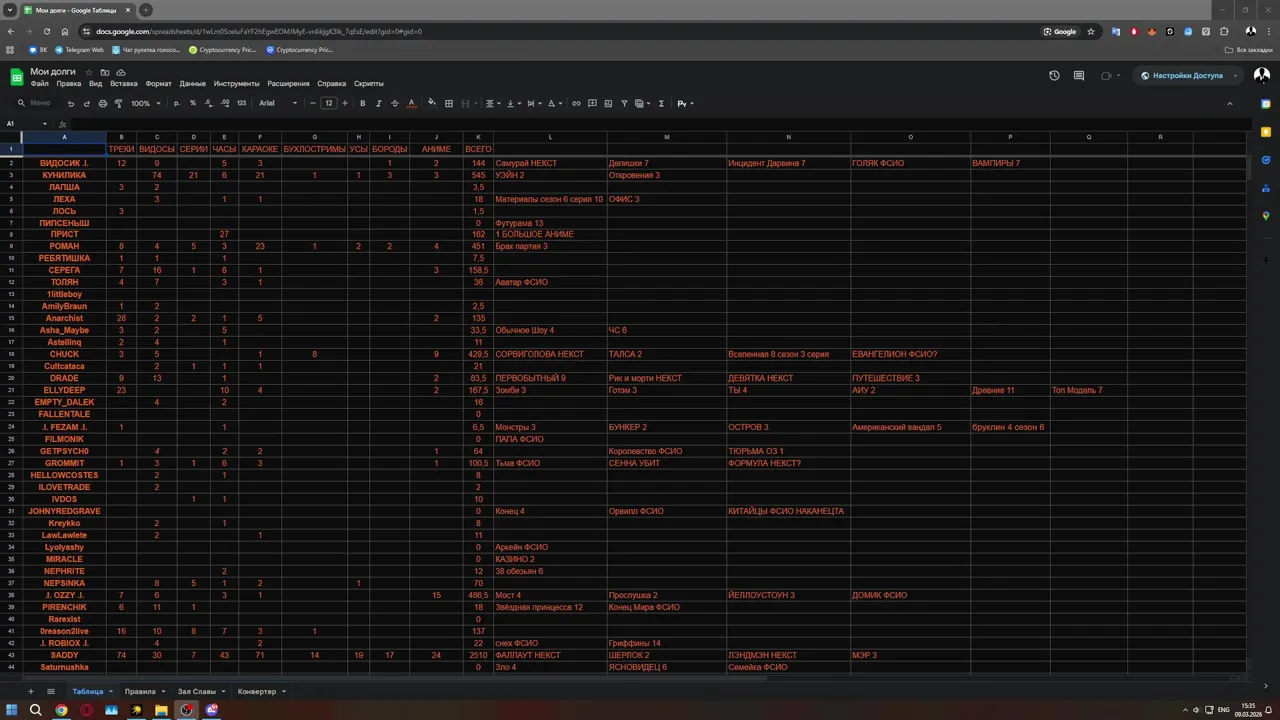
Task: Open Chrome from the Windows taskbar
Action: [x=61, y=710]
